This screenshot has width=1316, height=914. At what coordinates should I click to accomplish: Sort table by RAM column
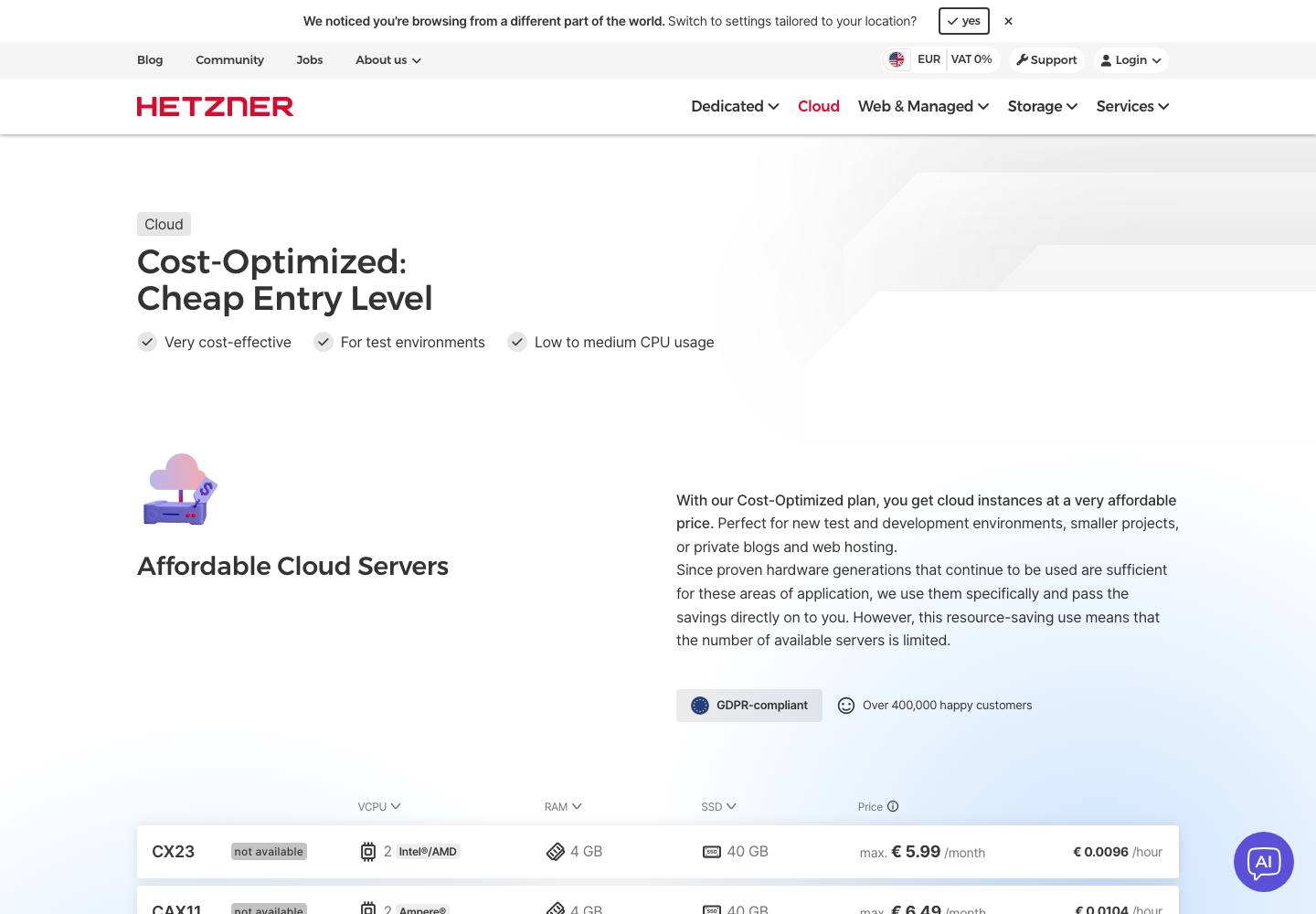click(563, 807)
